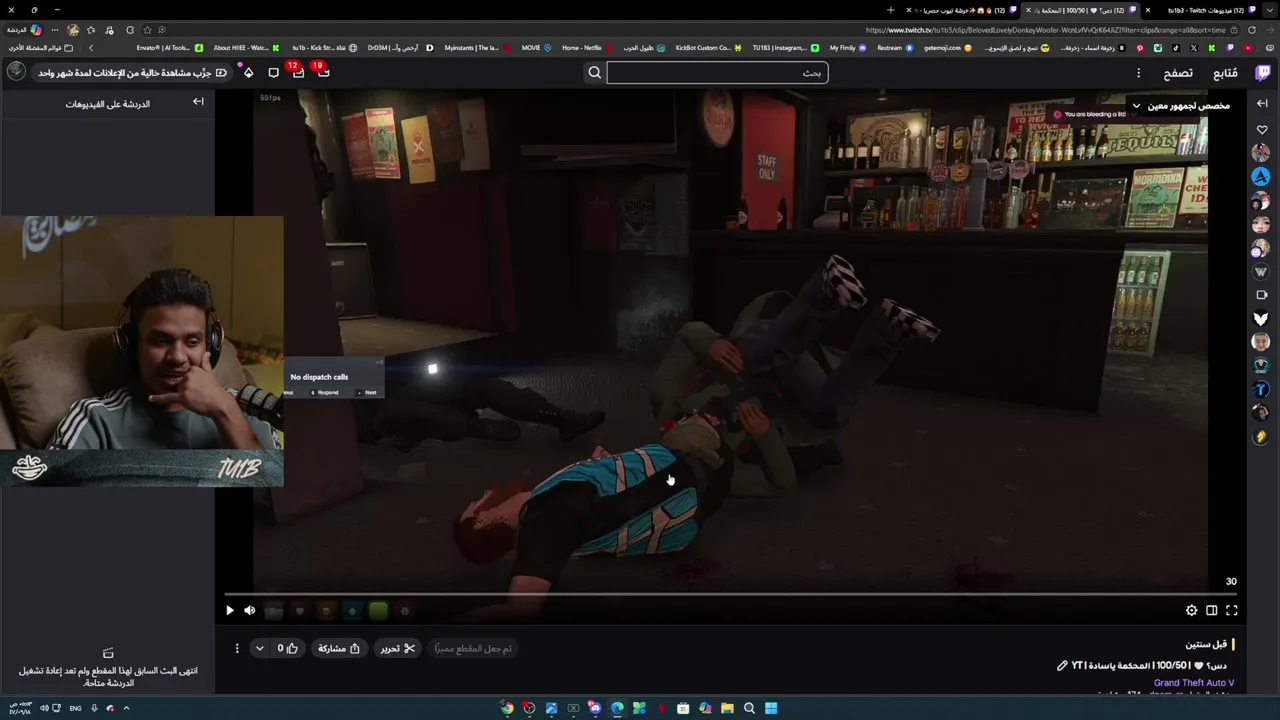Open the Grand Theft Auto V link
Image resolution: width=1280 pixels, height=720 pixels.
click(x=1194, y=683)
